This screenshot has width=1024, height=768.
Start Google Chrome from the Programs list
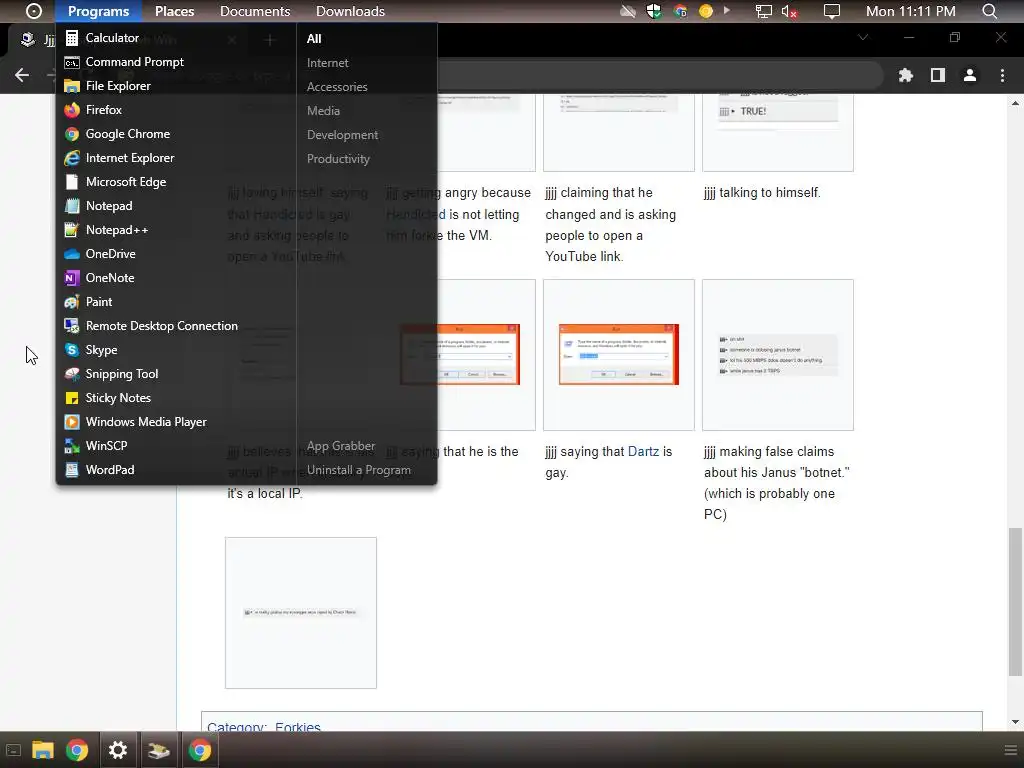pyautogui.click(x=127, y=134)
